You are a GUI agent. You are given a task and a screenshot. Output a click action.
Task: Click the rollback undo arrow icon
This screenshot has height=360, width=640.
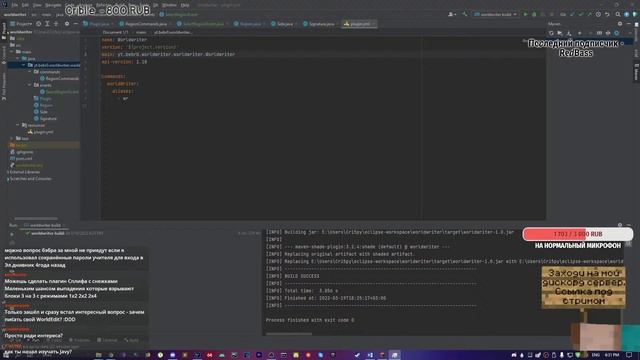pyautogui.click(x=607, y=14)
